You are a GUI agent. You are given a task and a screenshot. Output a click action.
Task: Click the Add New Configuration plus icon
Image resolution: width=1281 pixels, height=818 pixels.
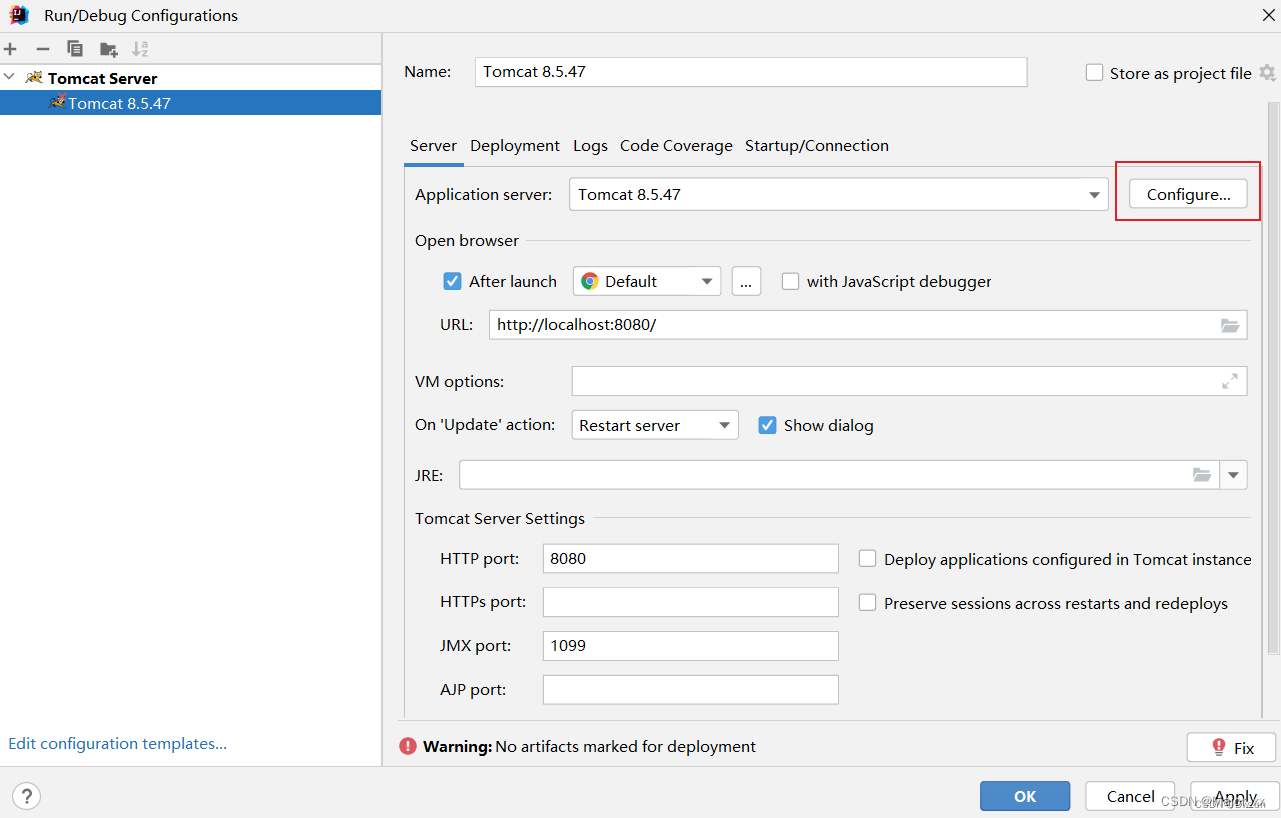pos(10,49)
